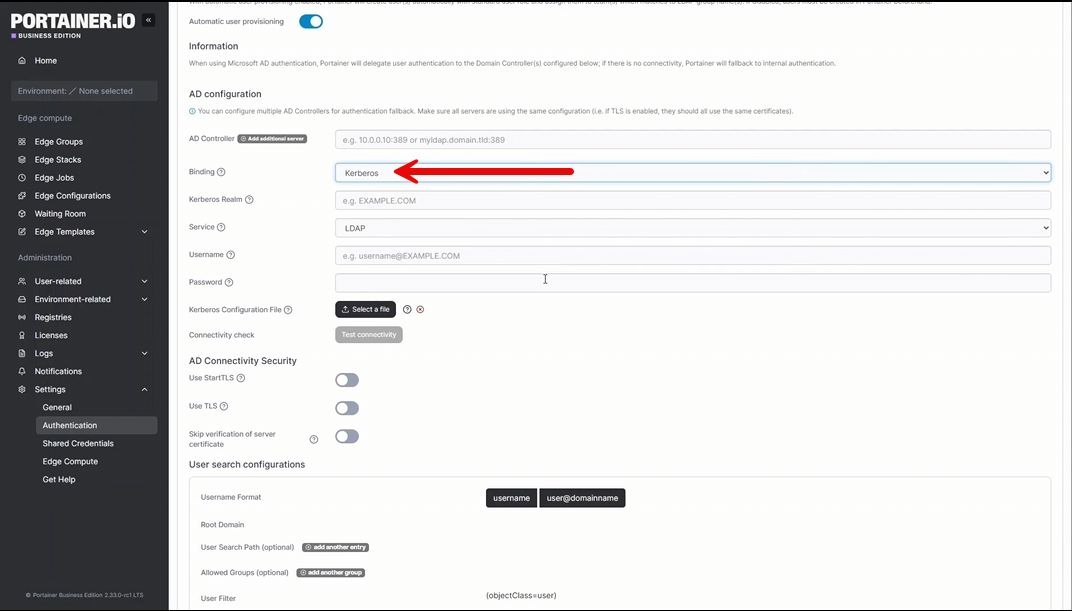Click help icon beside Kerberos Configuration File label

tap(288, 310)
